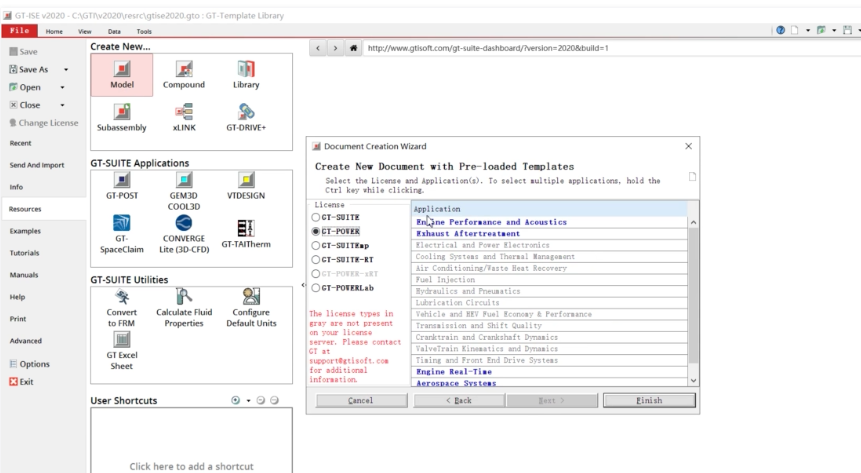
Task: Launch GT-DRIVE+
Action: [246, 118]
